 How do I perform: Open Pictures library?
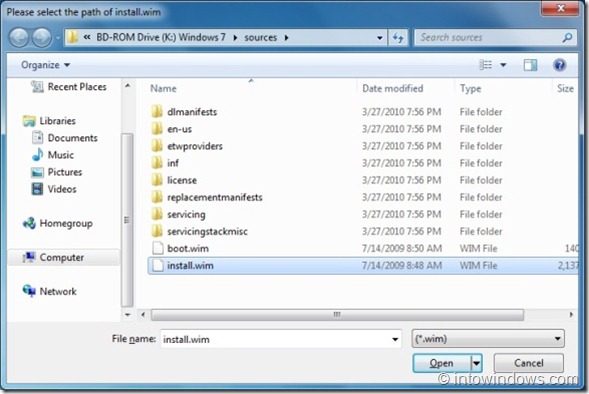pyautogui.click(x=65, y=172)
